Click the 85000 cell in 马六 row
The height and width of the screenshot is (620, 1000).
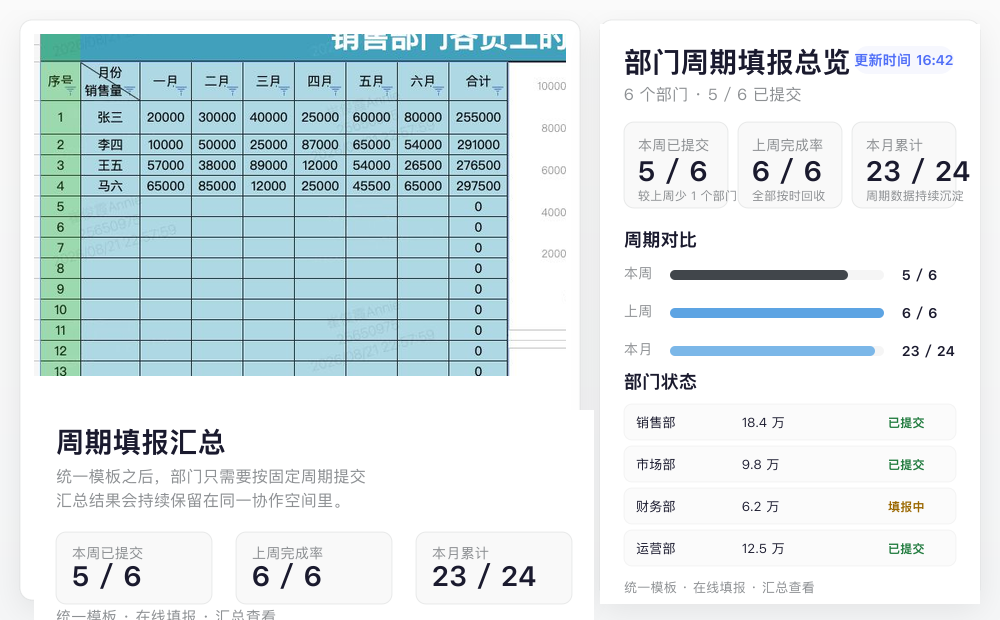click(217, 186)
